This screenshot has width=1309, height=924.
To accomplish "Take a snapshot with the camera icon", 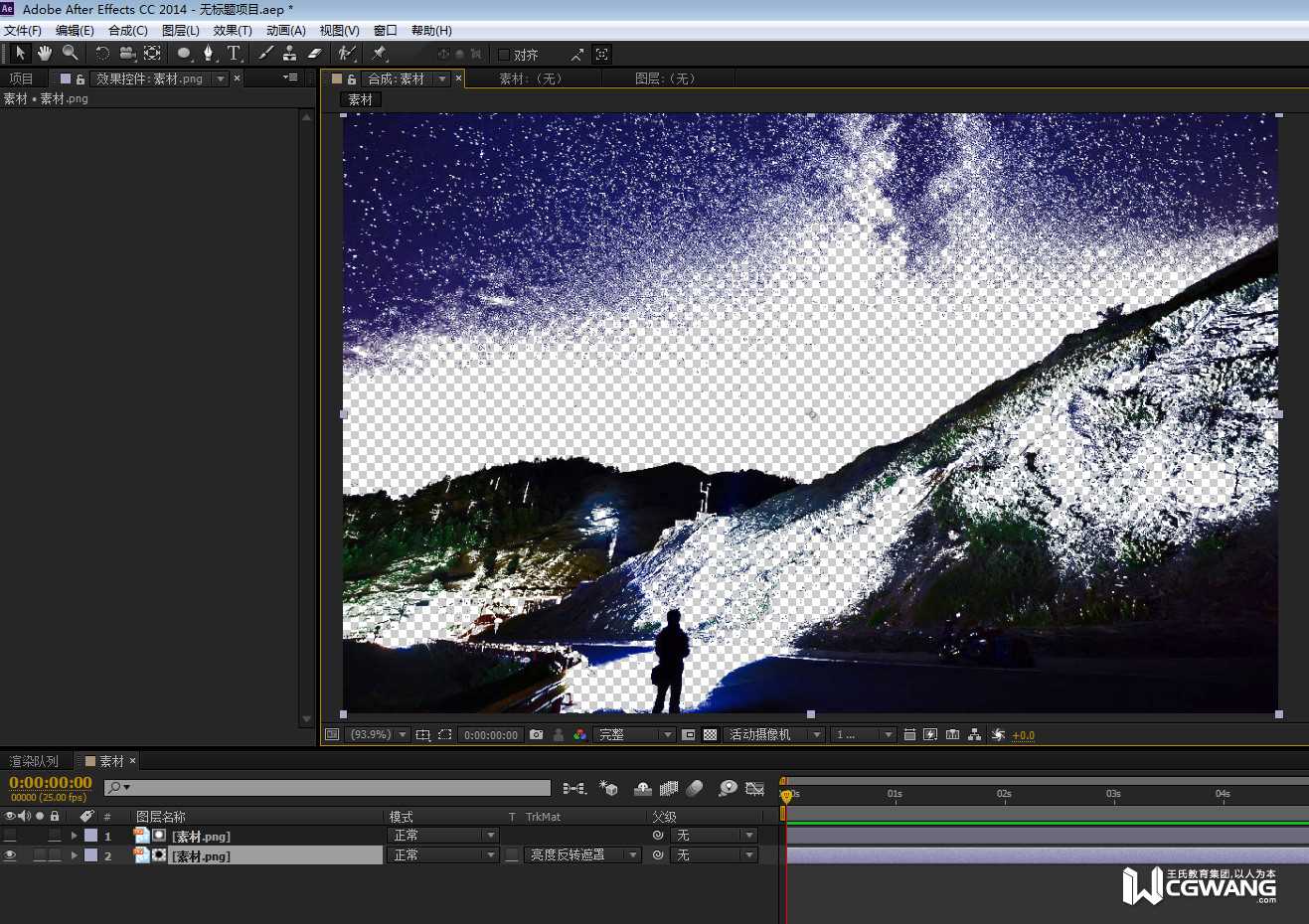I will 537,735.
